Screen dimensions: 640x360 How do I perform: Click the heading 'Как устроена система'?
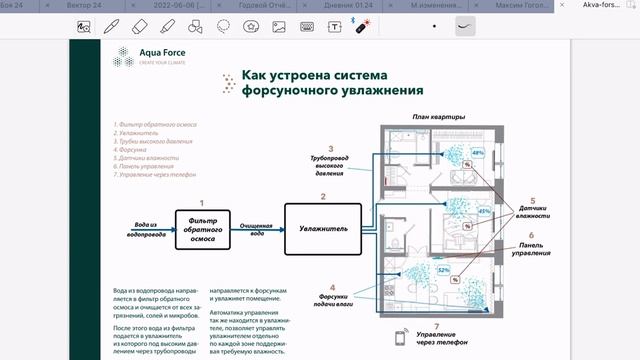314,75
